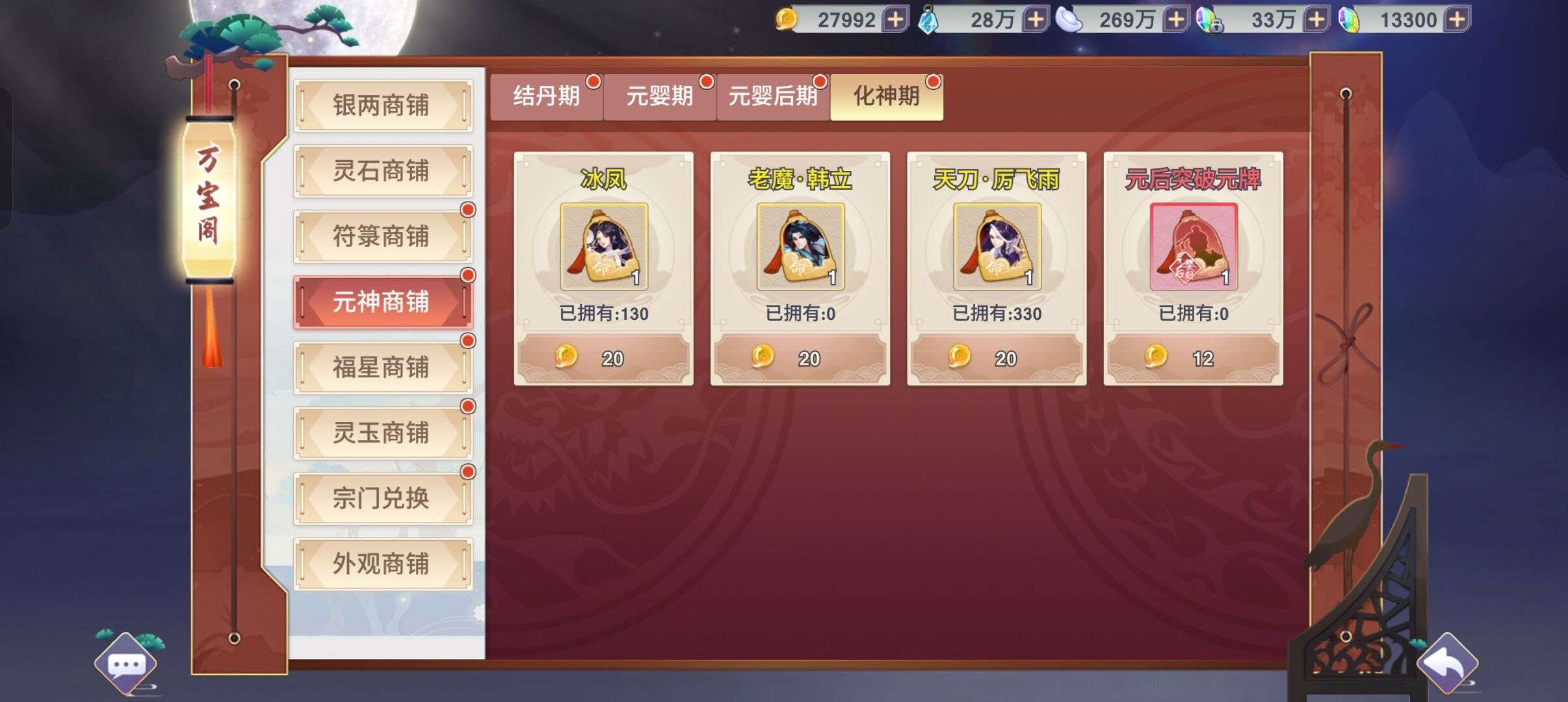Image resolution: width=1568 pixels, height=702 pixels.
Task: Select the 老魔·韩立 token icon
Action: pyautogui.click(x=800, y=246)
